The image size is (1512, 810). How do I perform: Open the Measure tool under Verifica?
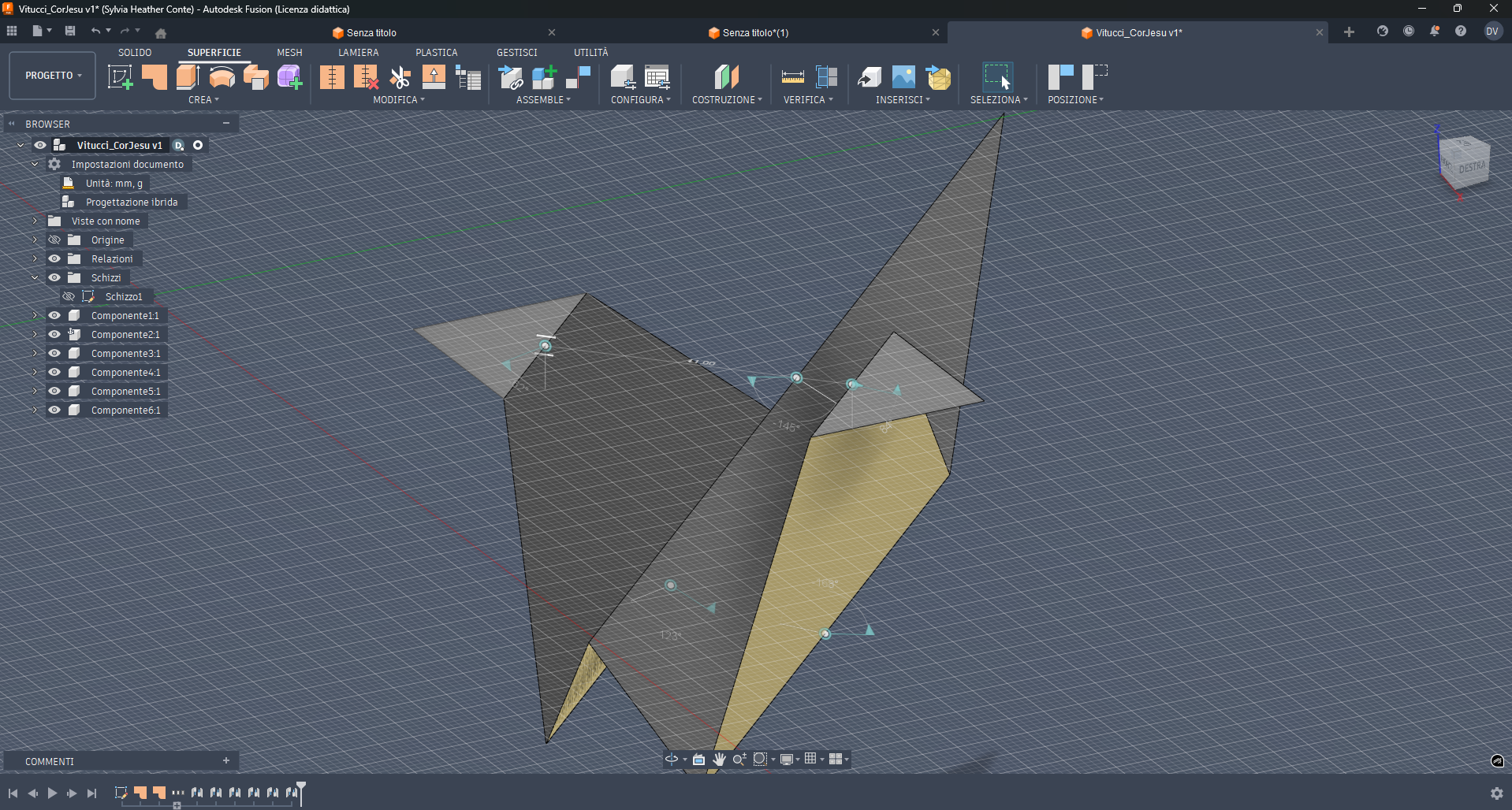point(791,76)
